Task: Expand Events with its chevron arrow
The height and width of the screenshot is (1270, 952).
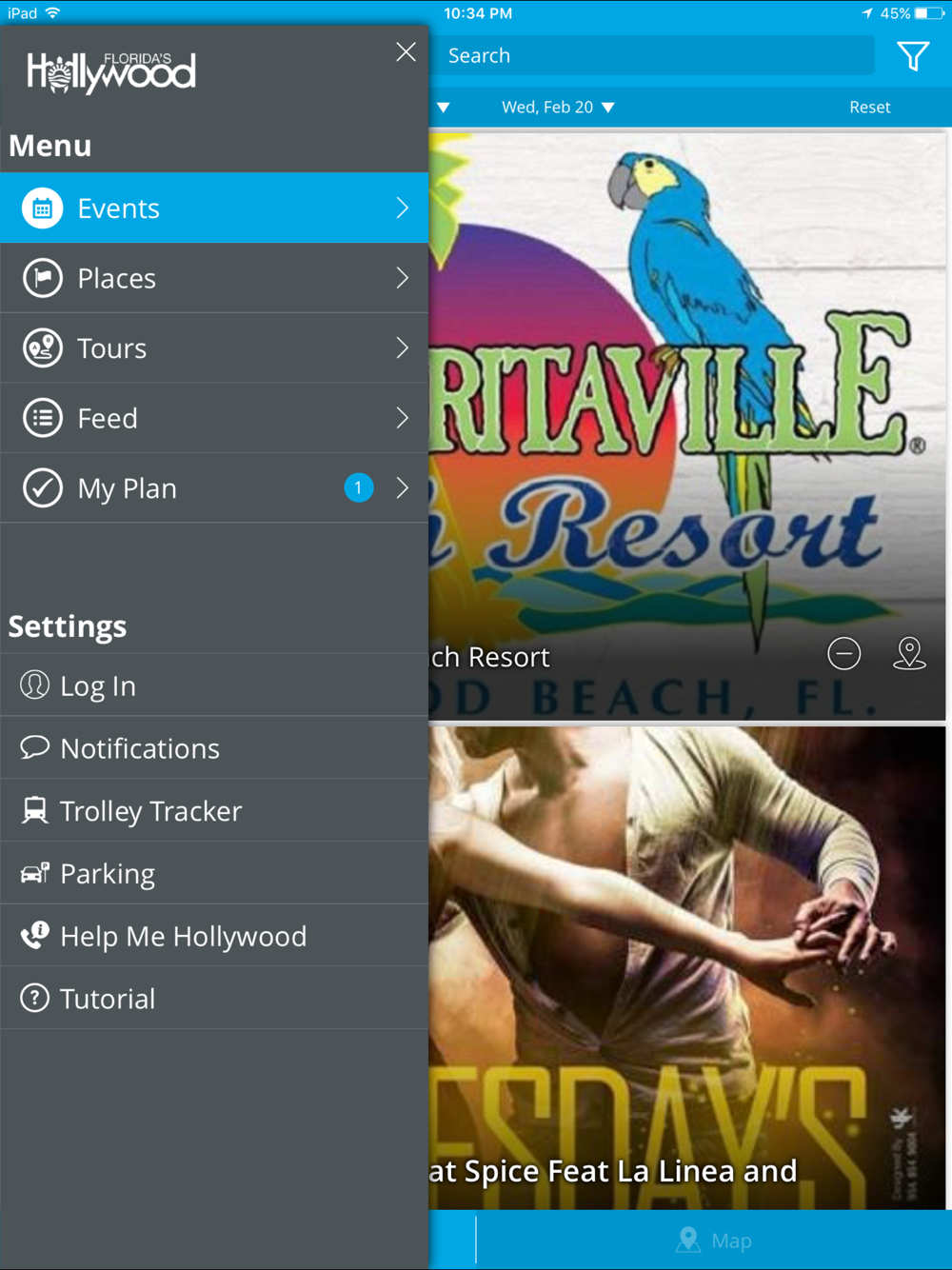Action: point(403,208)
